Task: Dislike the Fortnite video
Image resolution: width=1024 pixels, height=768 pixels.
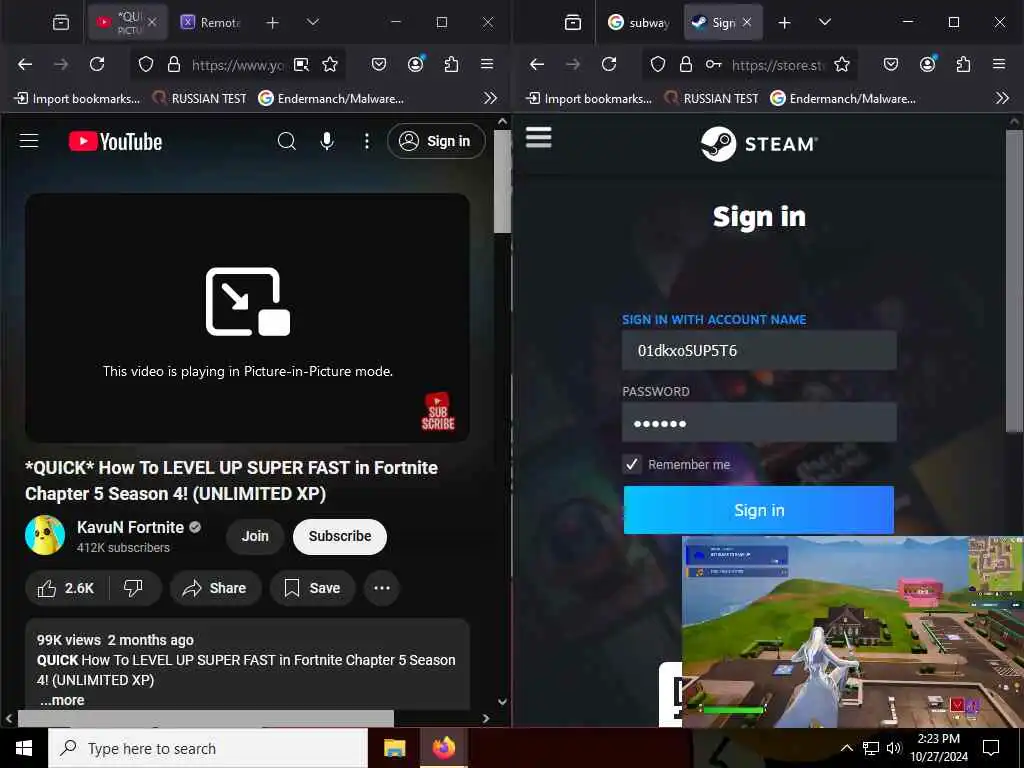Action: point(134,588)
